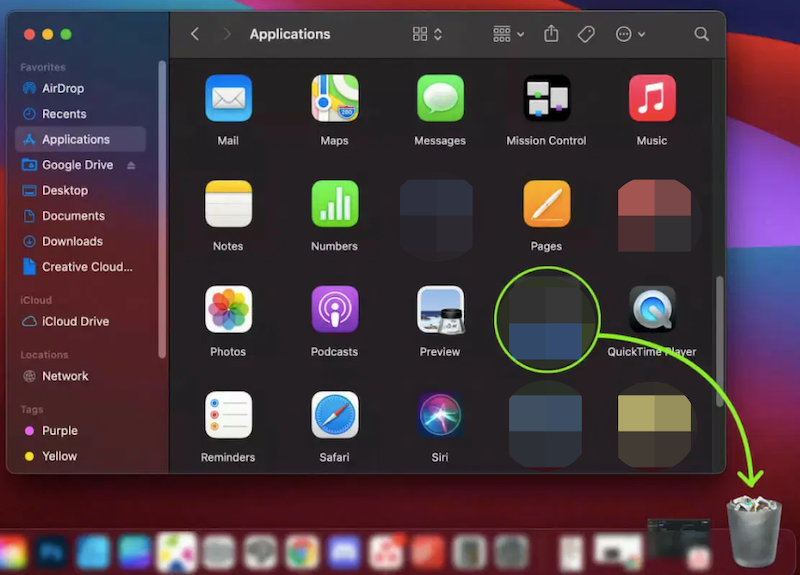Screen dimensions: 800x575
Task: Launch the Music app
Action: [652, 99]
